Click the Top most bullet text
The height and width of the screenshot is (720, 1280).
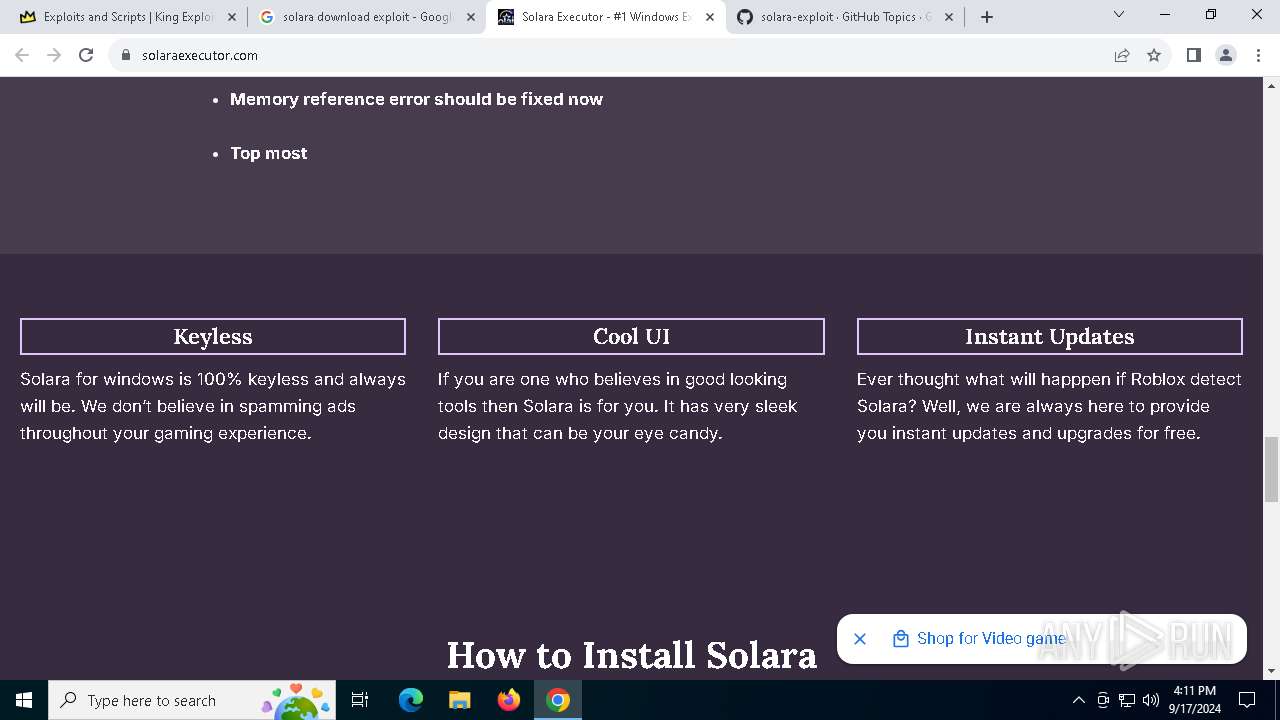268,153
